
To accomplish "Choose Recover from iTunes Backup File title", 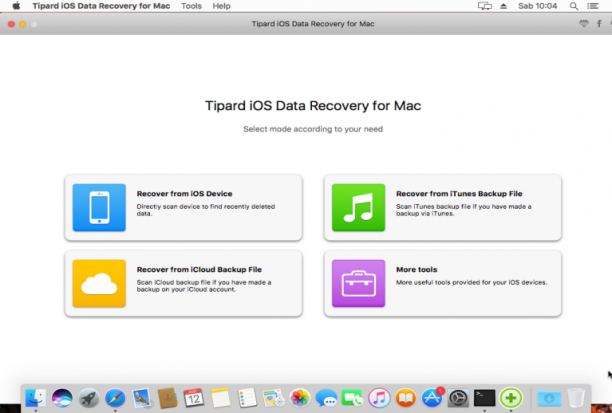I will click(459, 194).
